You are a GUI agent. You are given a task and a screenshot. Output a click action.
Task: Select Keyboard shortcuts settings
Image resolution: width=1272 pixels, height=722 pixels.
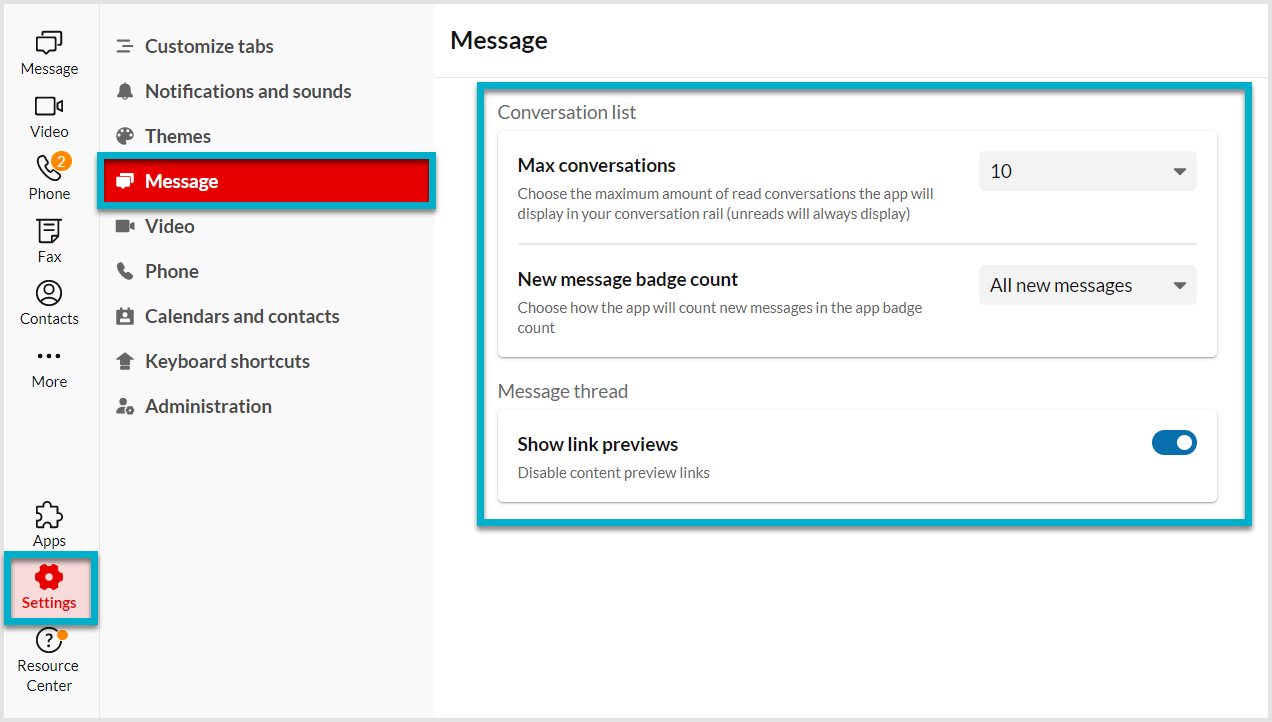pos(227,361)
